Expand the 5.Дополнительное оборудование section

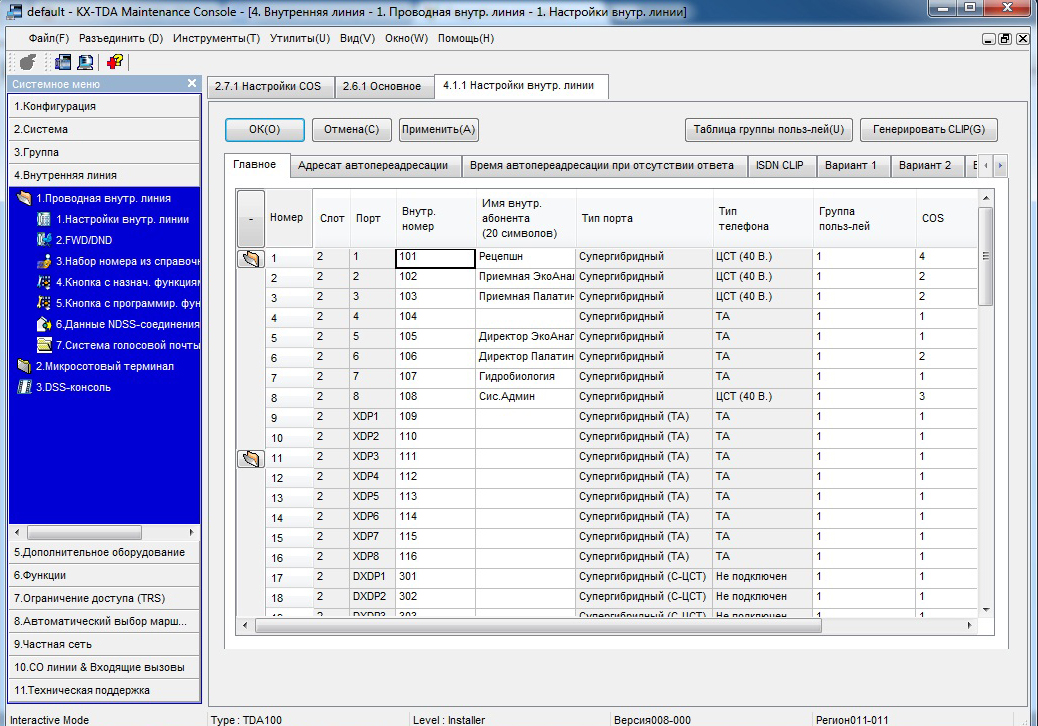tap(104, 552)
